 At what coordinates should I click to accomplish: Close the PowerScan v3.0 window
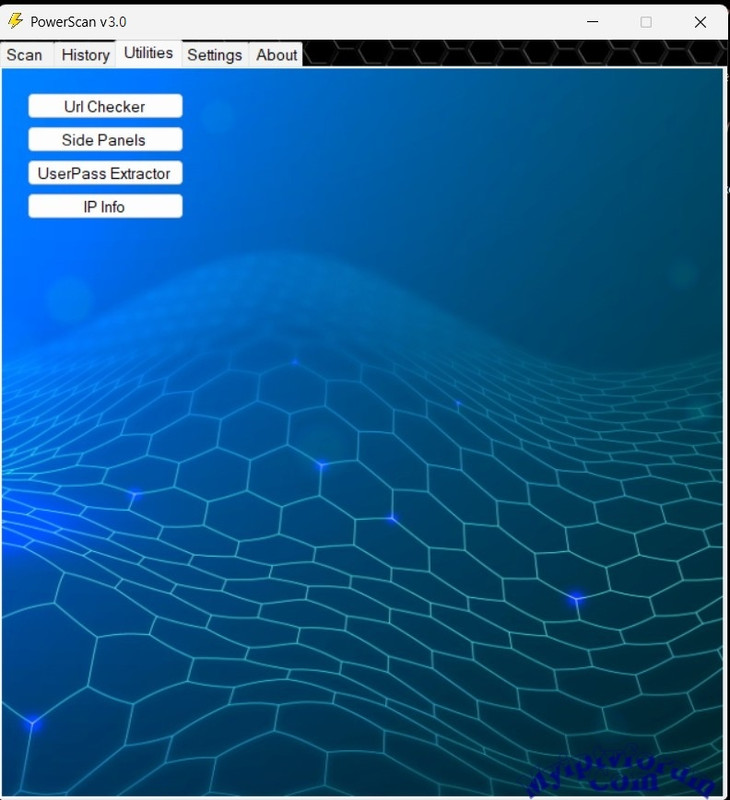click(700, 22)
